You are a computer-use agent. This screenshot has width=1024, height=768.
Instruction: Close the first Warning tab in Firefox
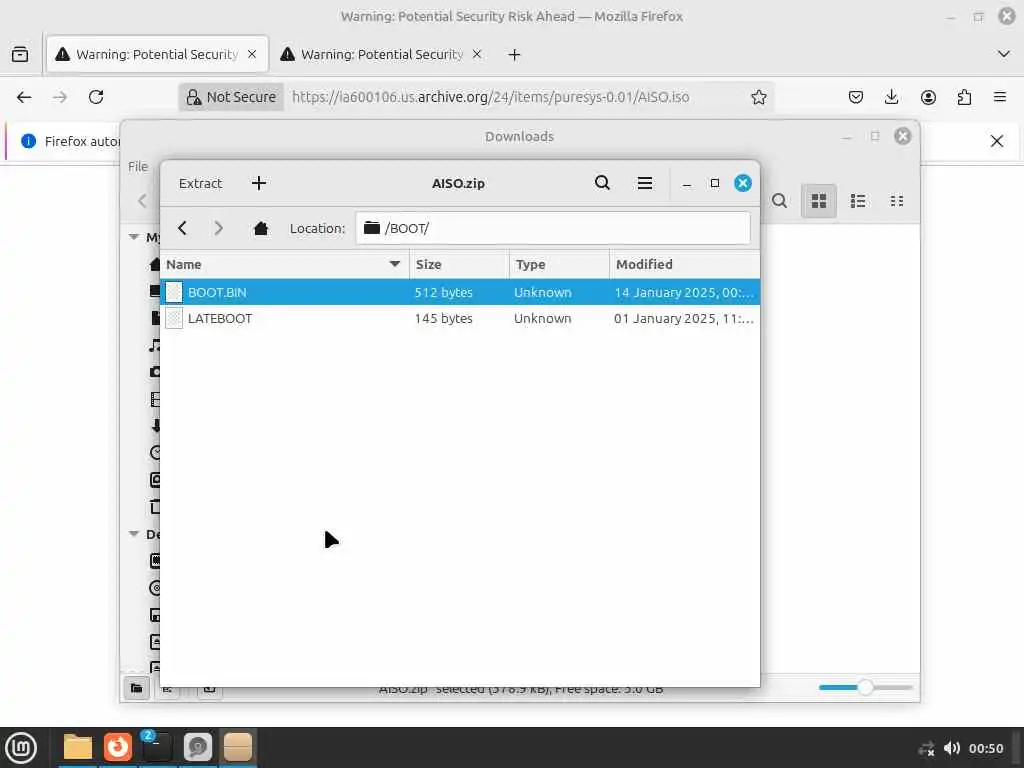252,54
